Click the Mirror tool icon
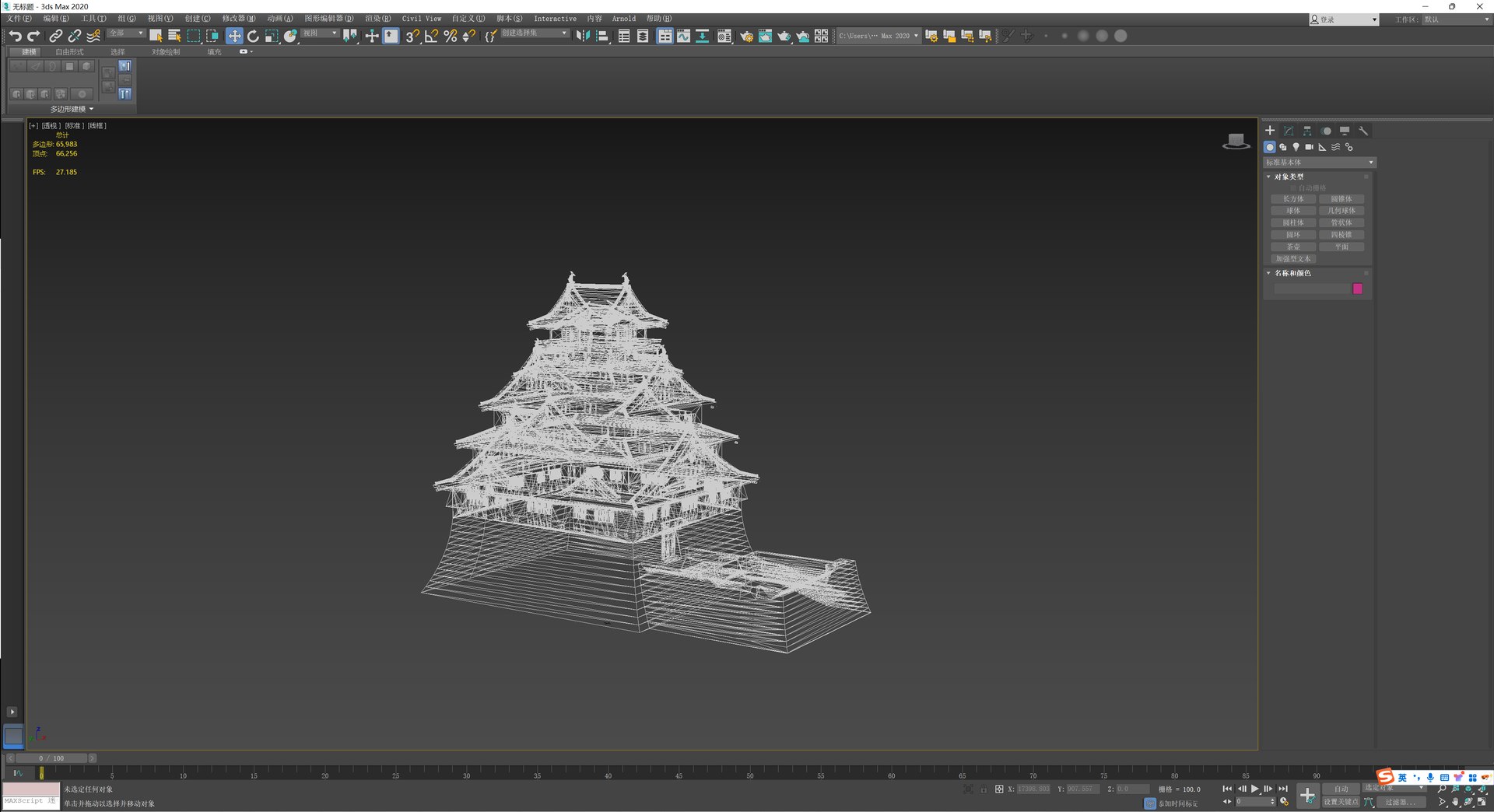The image size is (1494, 812). point(583,36)
